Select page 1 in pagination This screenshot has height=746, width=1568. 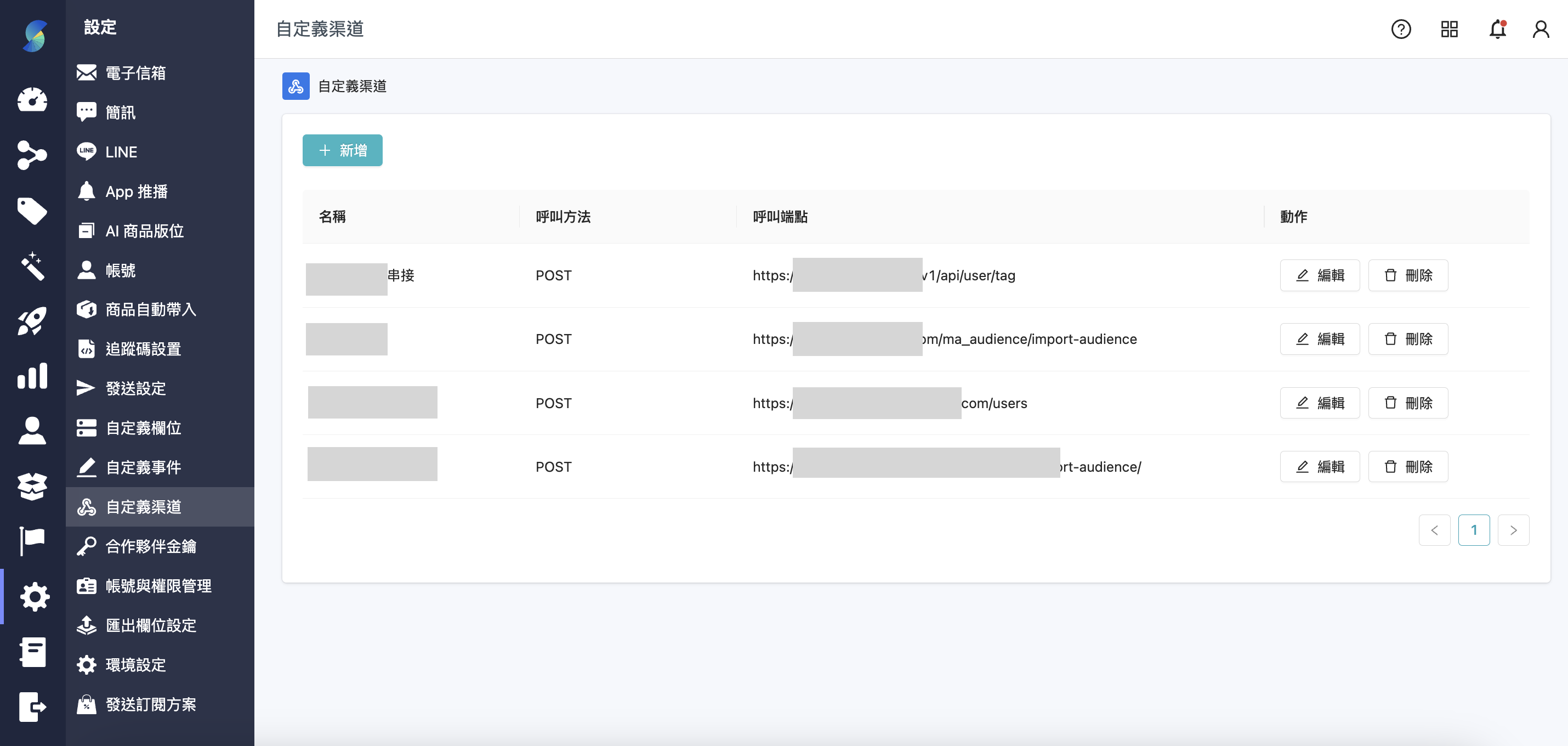click(1474, 530)
